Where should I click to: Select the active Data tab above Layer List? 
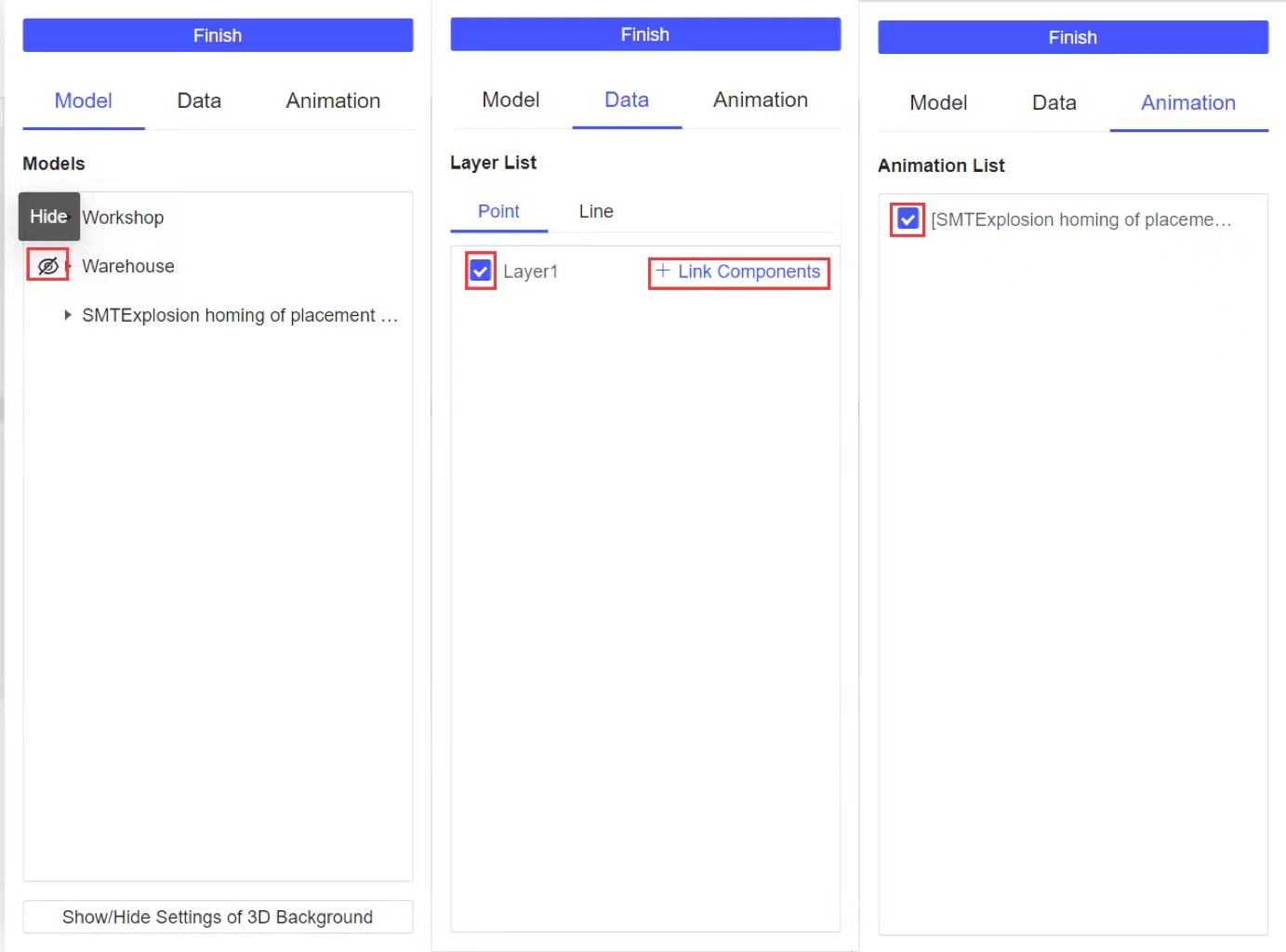tap(627, 99)
